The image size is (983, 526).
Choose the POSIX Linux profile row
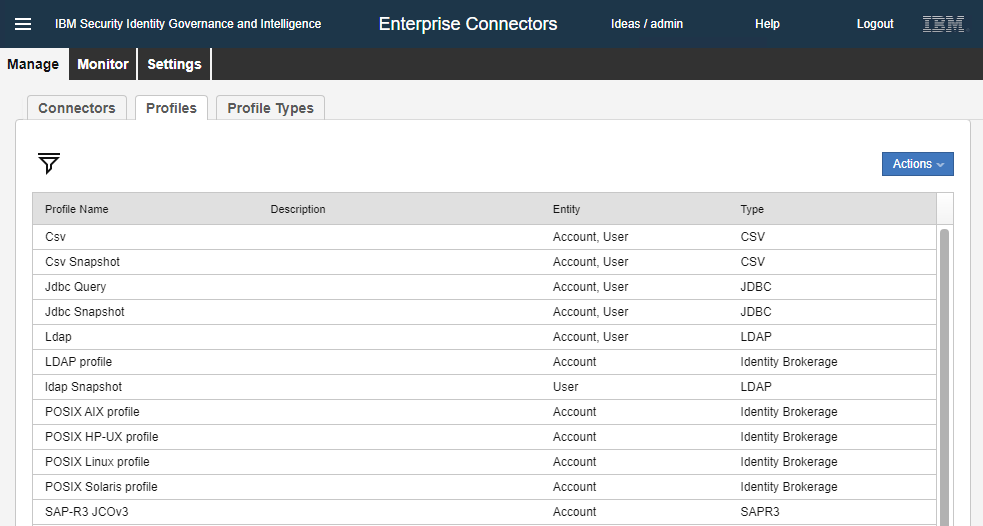[x=97, y=462]
